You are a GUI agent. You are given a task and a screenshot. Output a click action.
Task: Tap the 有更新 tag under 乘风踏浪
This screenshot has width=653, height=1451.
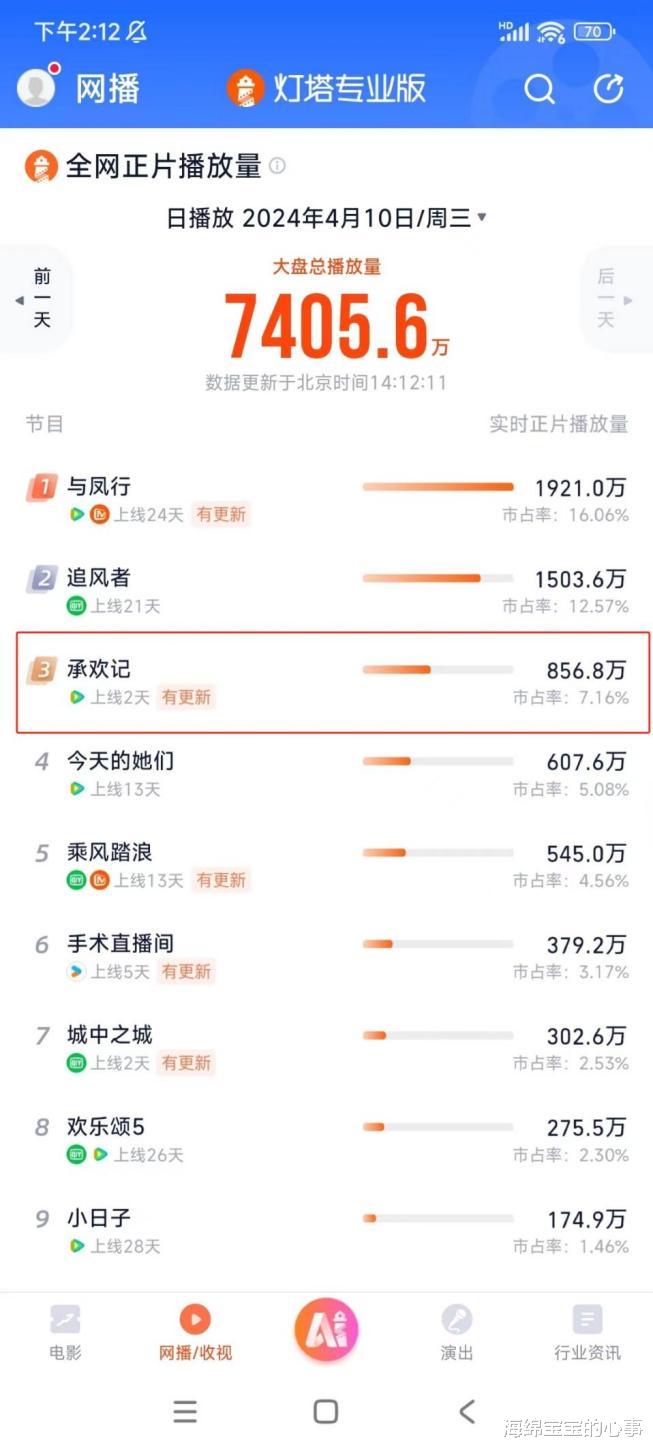click(221, 880)
